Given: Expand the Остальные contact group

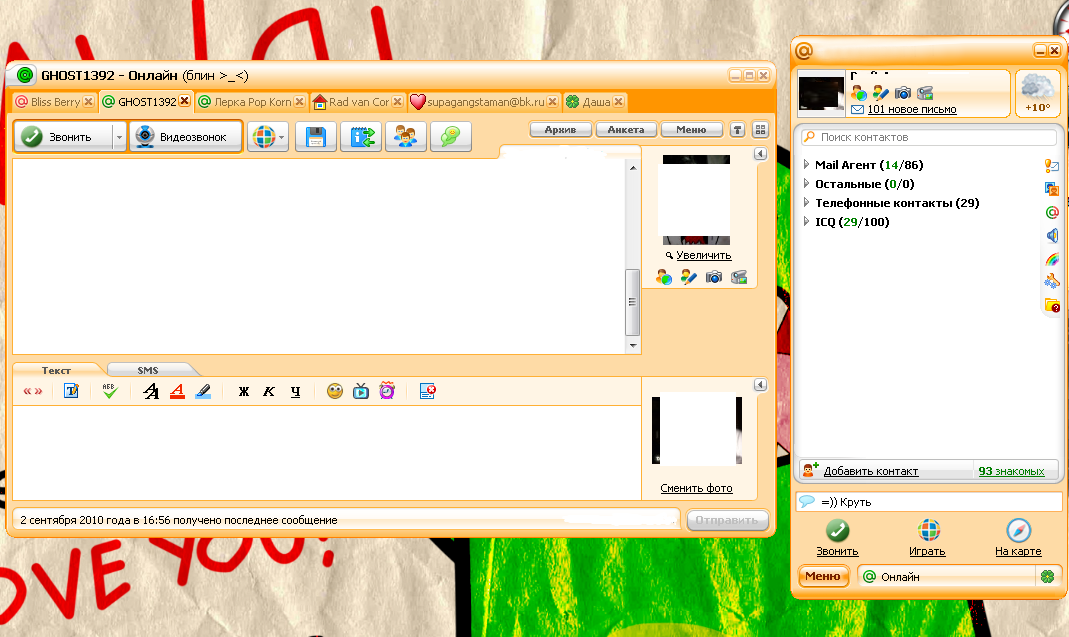Looking at the screenshot, I should point(807,183).
